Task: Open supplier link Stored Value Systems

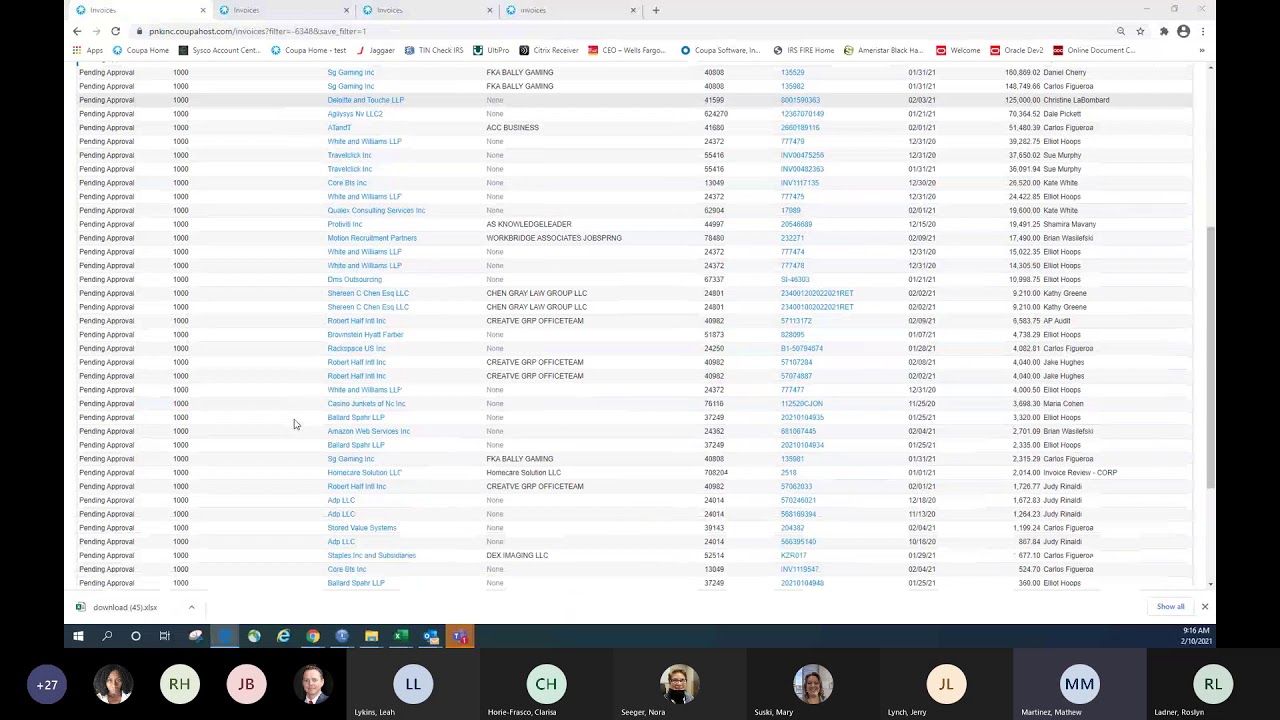Action: (x=361, y=528)
